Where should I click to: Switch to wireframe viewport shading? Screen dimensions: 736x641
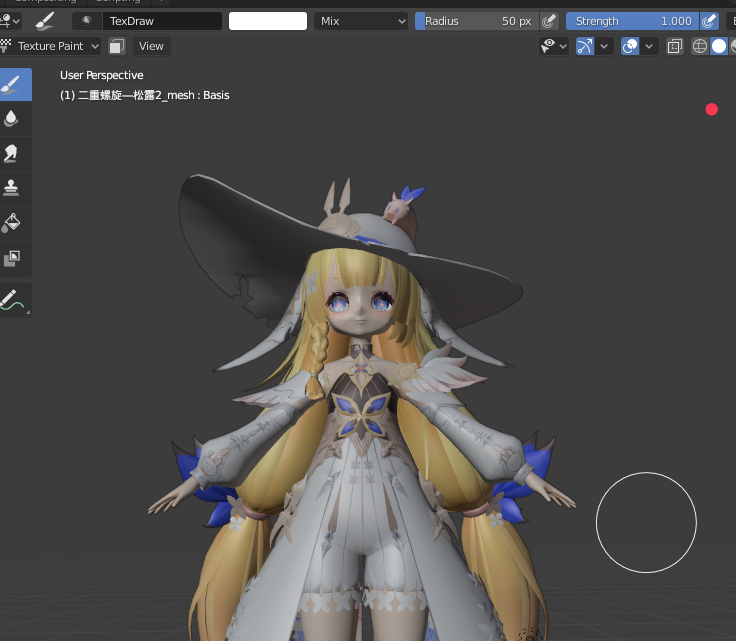click(700, 46)
